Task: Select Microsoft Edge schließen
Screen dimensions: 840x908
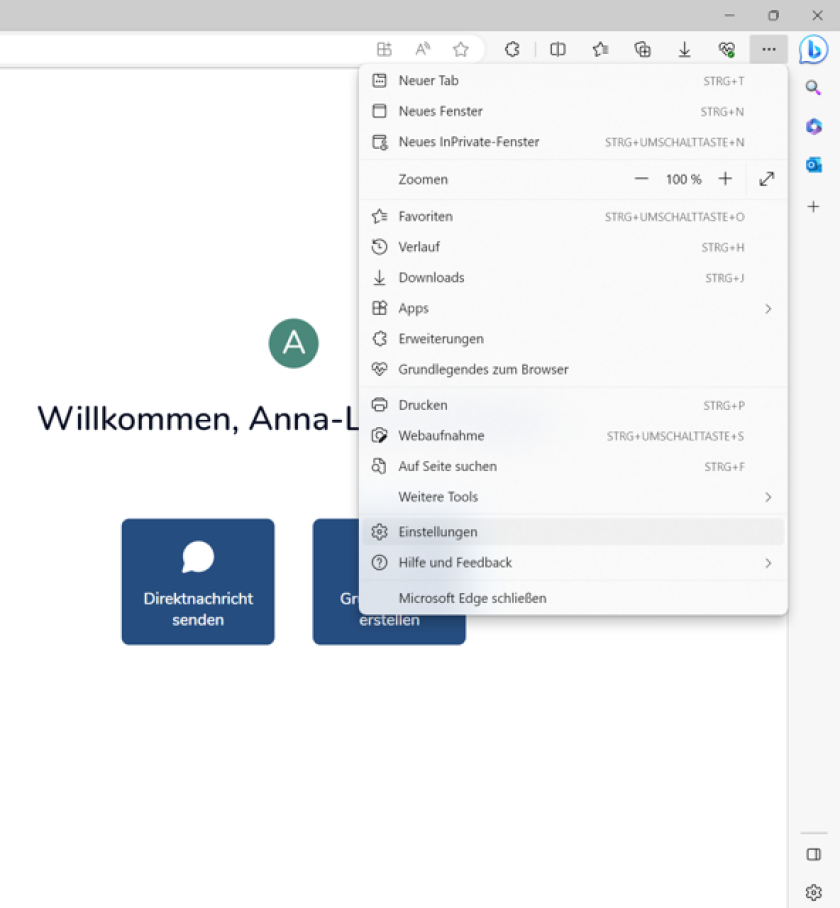Action: pyautogui.click(x=472, y=597)
